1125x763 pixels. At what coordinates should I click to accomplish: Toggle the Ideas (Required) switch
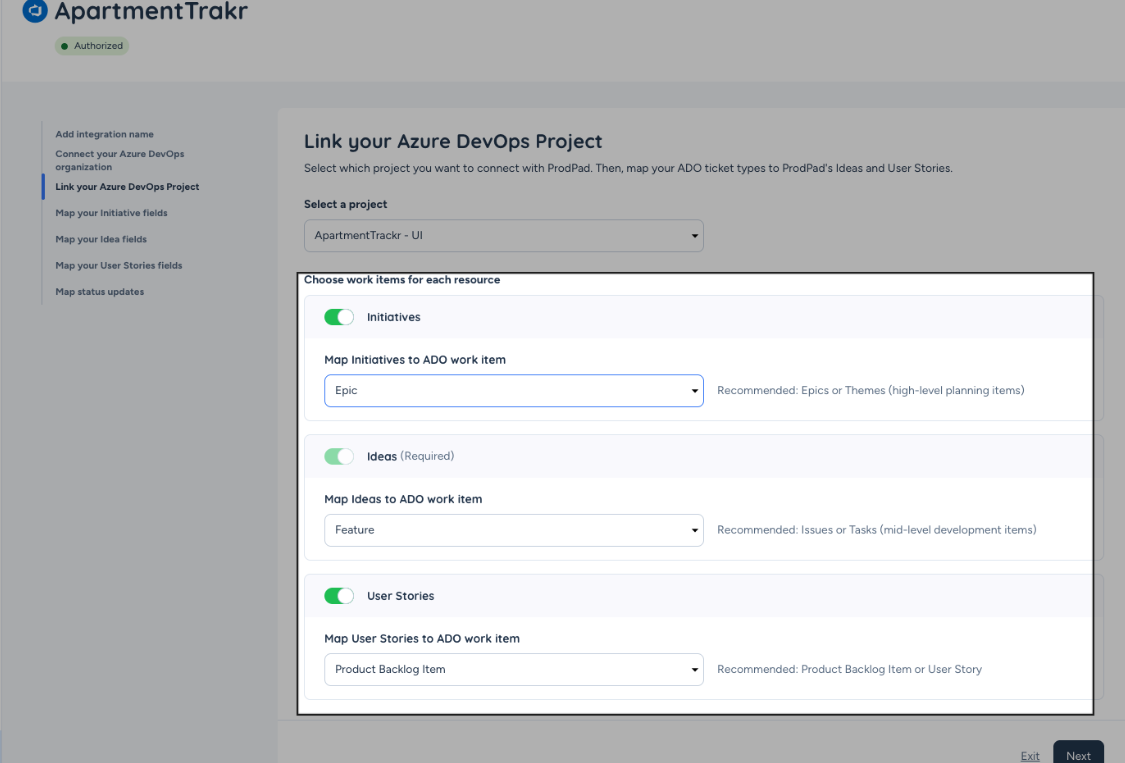339,457
